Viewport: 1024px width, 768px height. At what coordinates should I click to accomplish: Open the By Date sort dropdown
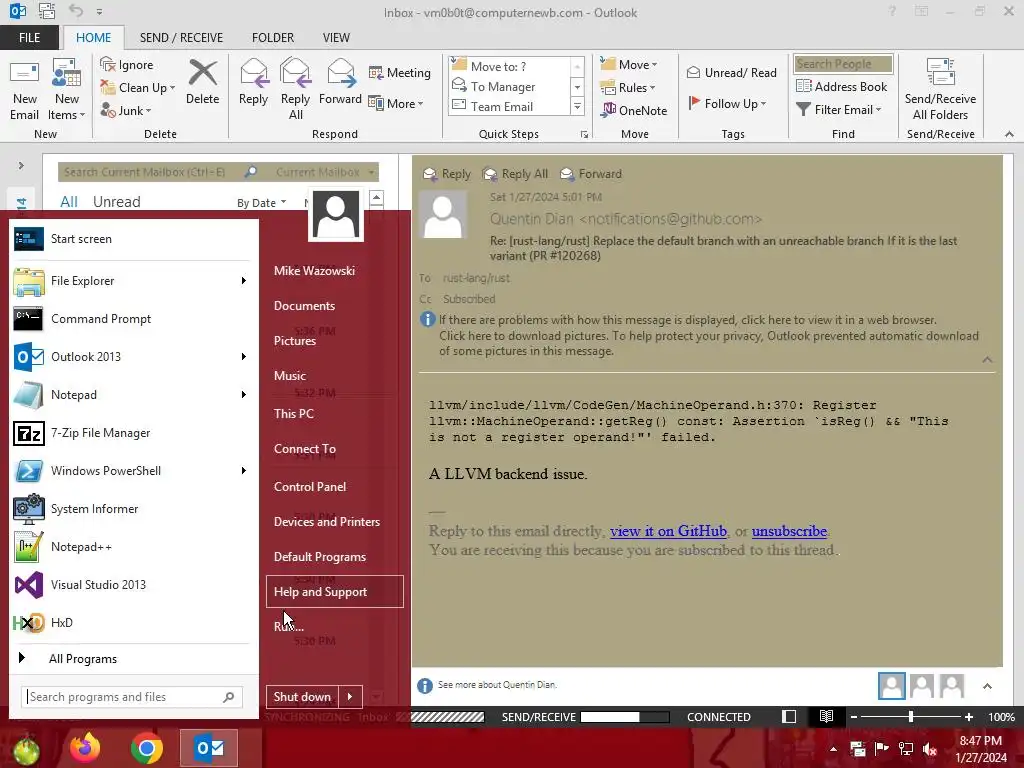[261, 202]
